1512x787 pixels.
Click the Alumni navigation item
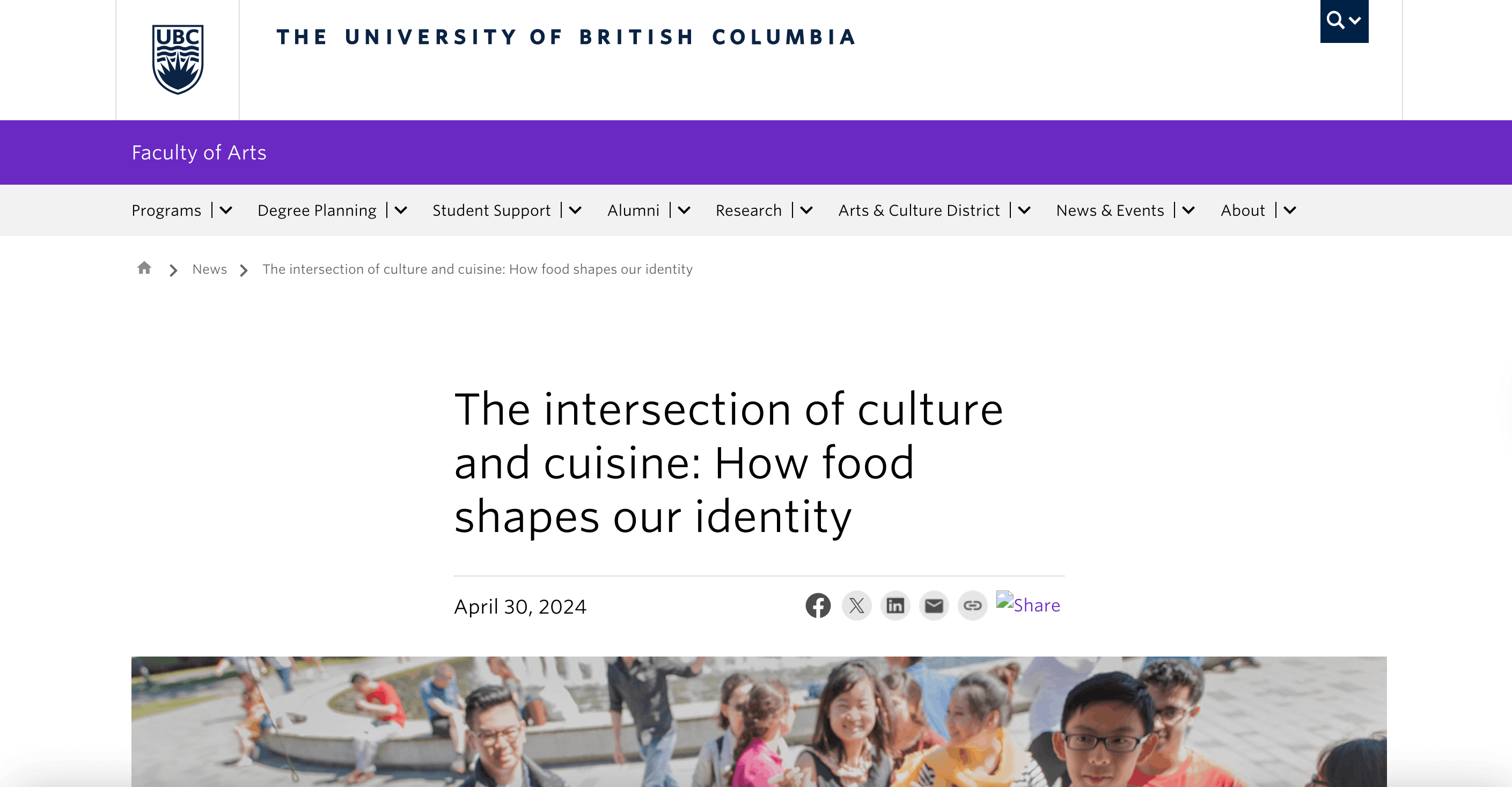[633, 210]
